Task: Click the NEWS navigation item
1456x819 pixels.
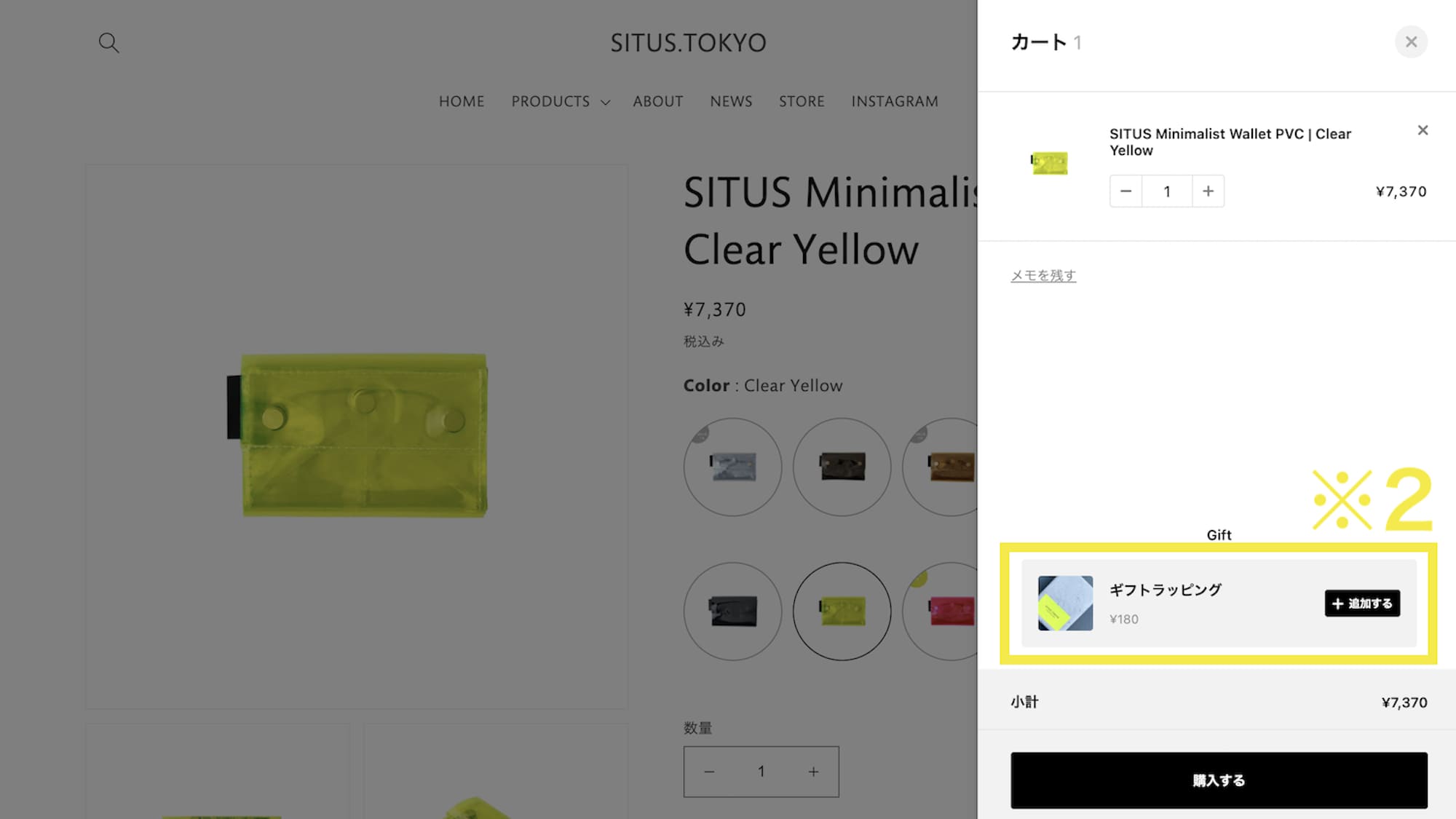Action: (731, 102)
